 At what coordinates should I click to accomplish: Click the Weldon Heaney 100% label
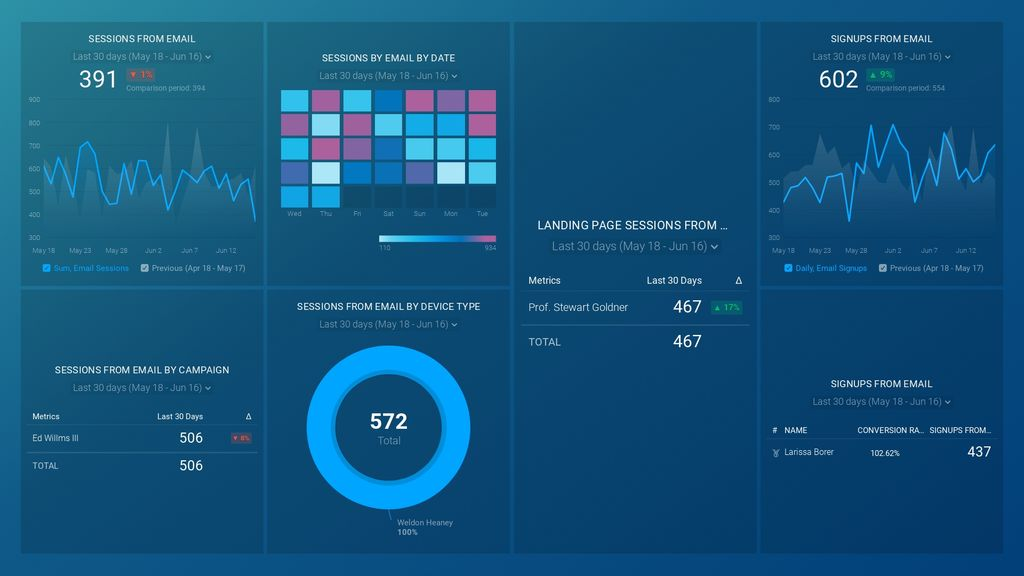[424, 527]
